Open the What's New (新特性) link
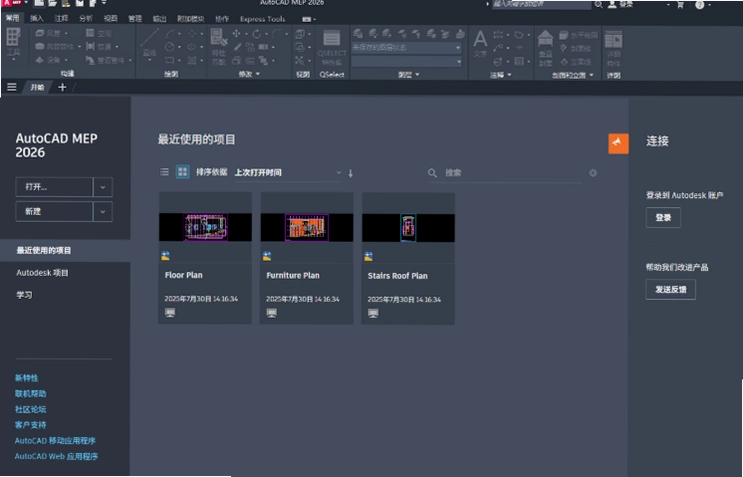This screenshot has height=477, width=743. [x=27, y=378]
